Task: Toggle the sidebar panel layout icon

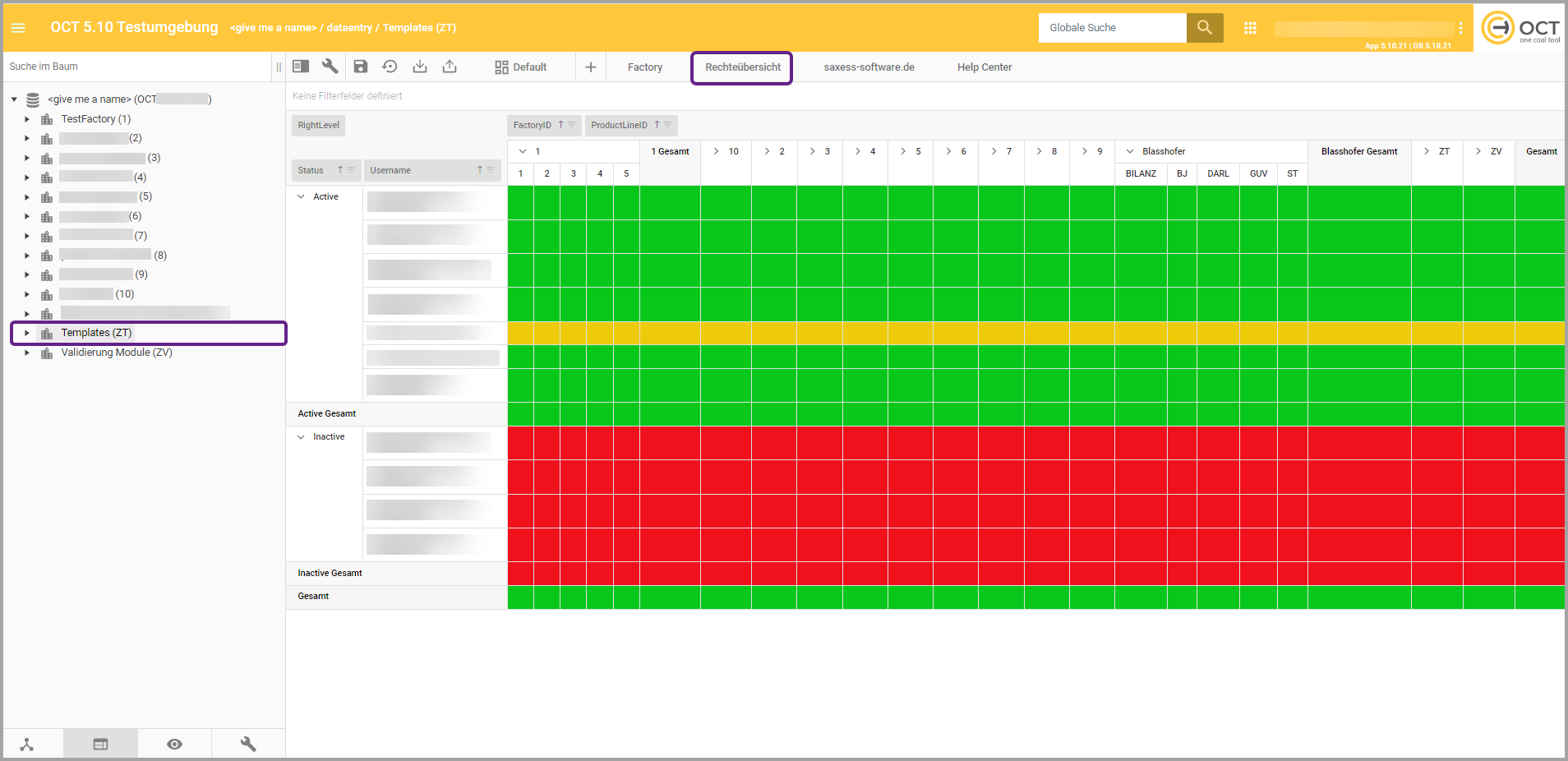Action: coord(301,67)
